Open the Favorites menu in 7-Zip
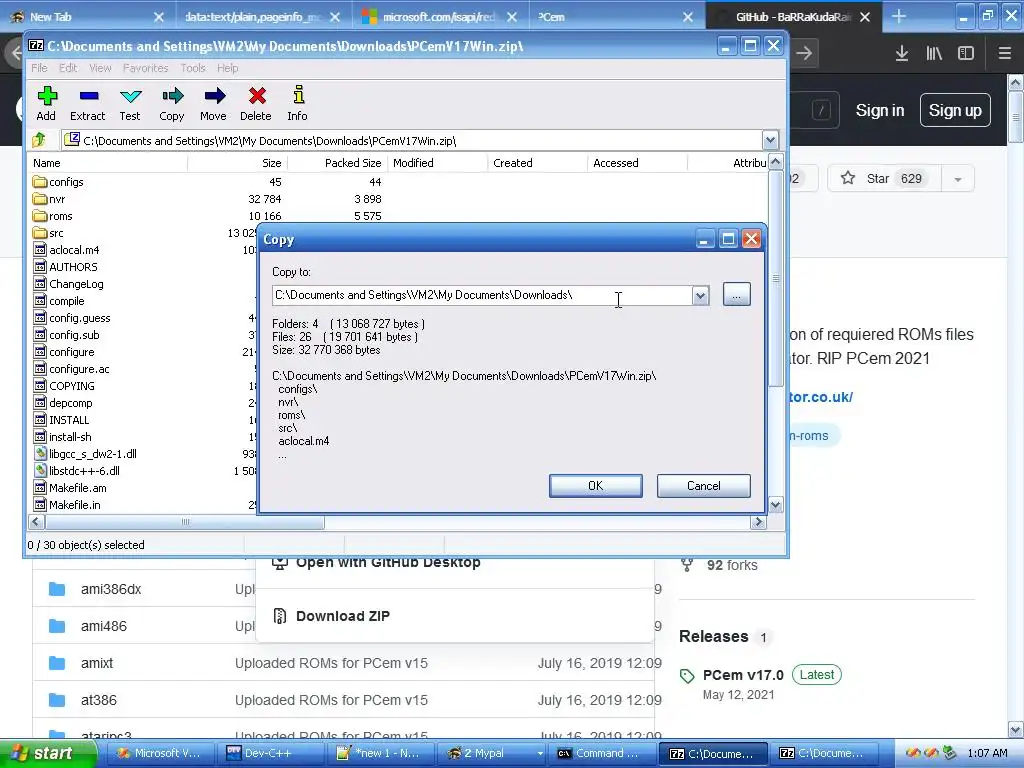 146,68
